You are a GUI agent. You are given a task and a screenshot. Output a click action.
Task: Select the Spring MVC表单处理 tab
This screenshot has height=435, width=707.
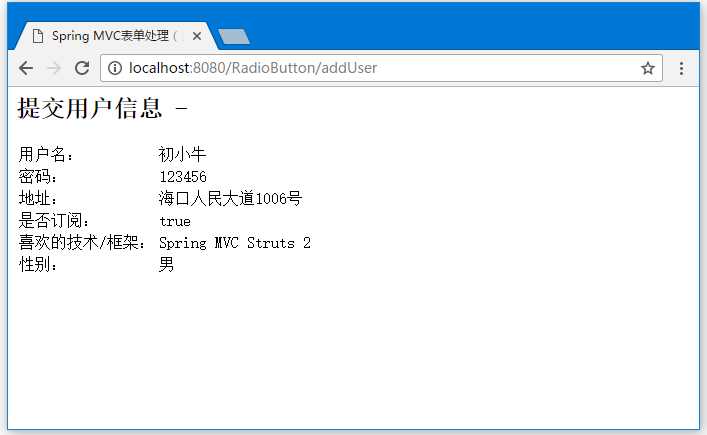(x=112, y=36)
